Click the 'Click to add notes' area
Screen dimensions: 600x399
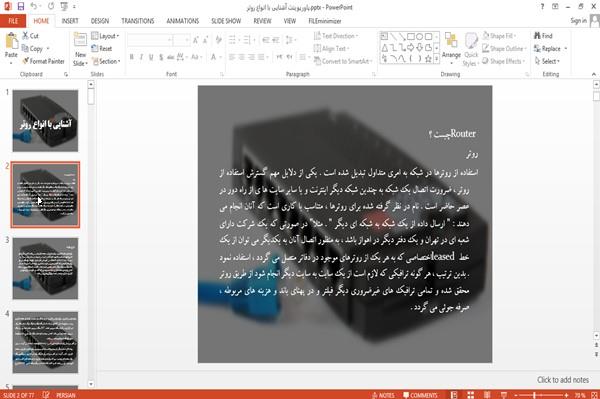(562, 380)
